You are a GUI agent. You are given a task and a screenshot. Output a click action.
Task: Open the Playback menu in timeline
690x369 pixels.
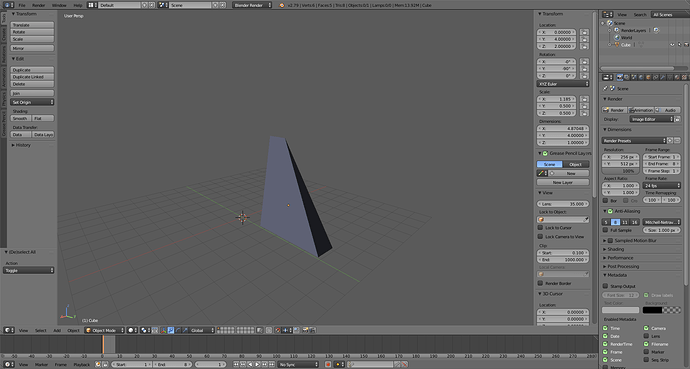click(x=81, y=365)
